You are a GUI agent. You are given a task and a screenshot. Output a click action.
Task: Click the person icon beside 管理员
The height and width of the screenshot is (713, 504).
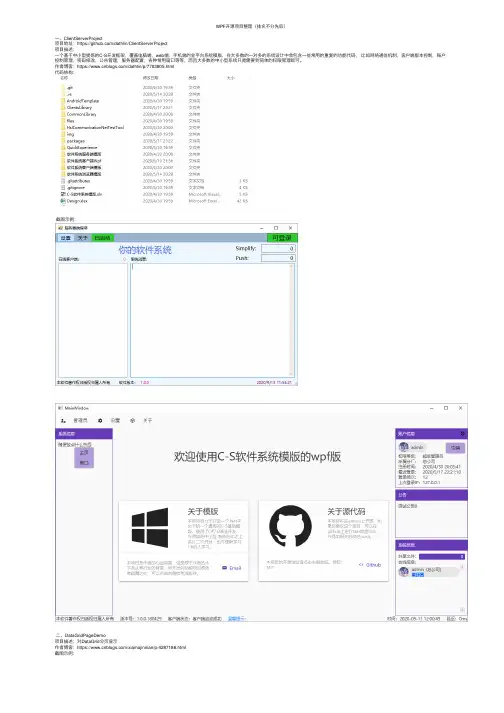63,421
